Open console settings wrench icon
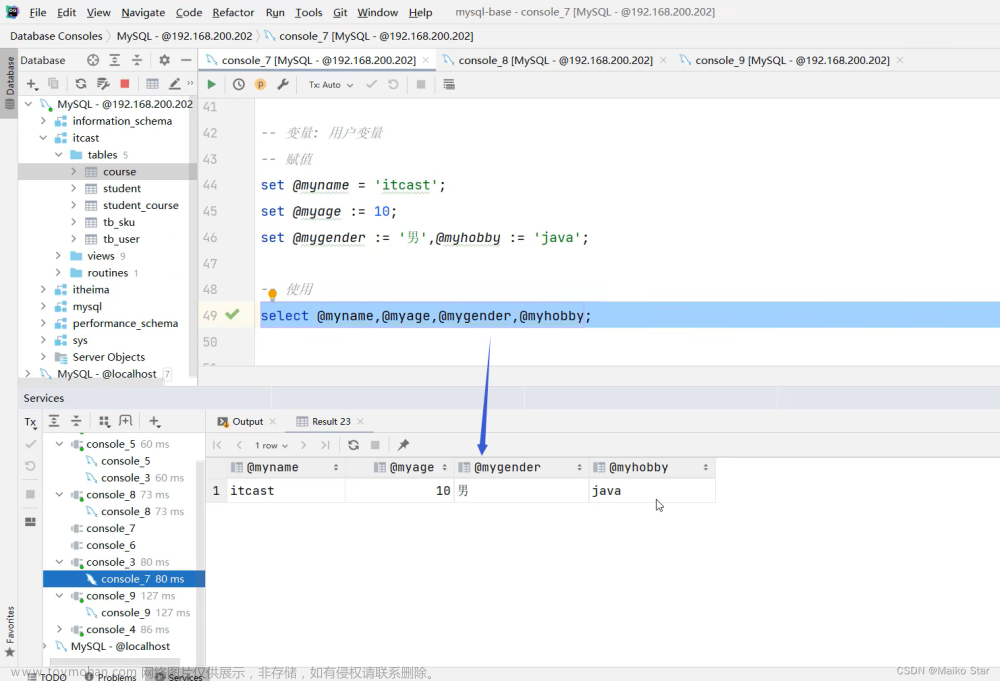The height and width of the screenshot is (681, 1000). pyautogui.click(x=283, y=84)
